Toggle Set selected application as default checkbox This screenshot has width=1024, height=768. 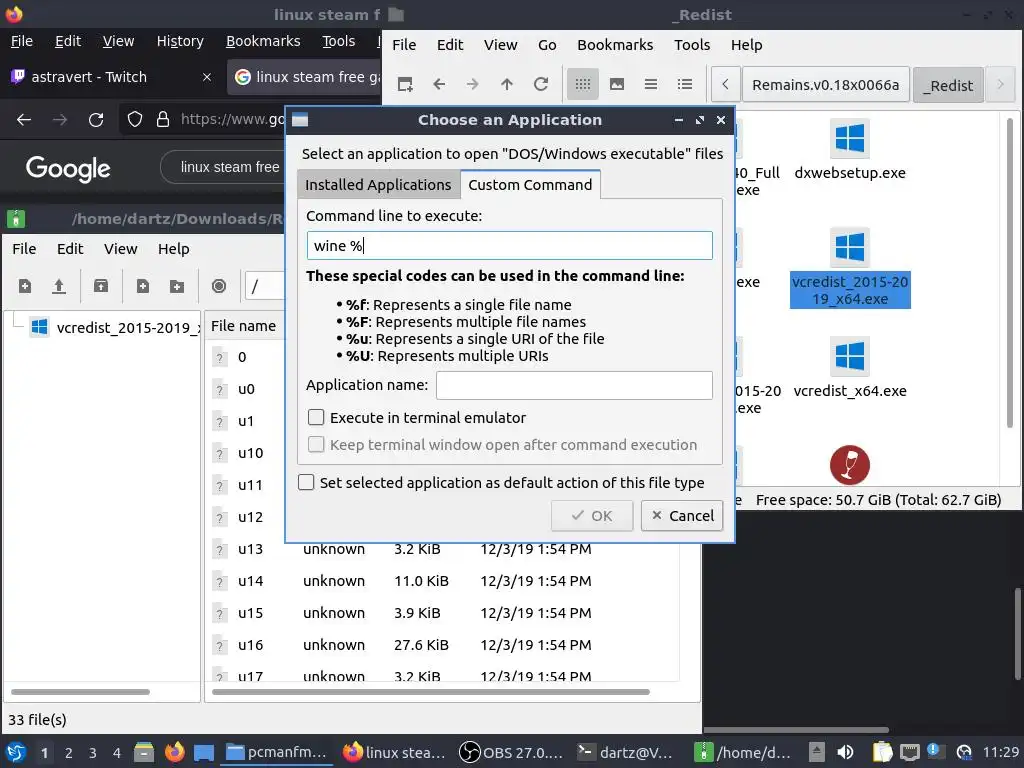(x=306, y=482)
